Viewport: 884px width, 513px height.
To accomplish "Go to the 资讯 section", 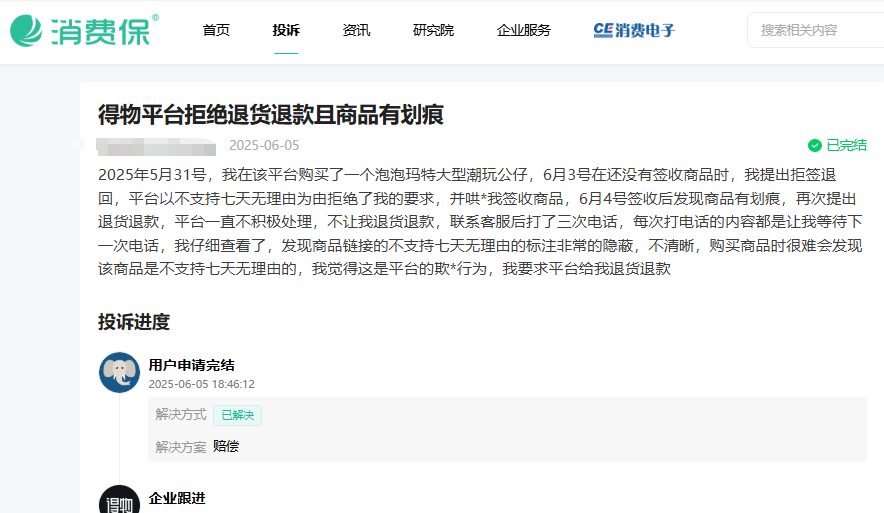I will coord(356,30).
